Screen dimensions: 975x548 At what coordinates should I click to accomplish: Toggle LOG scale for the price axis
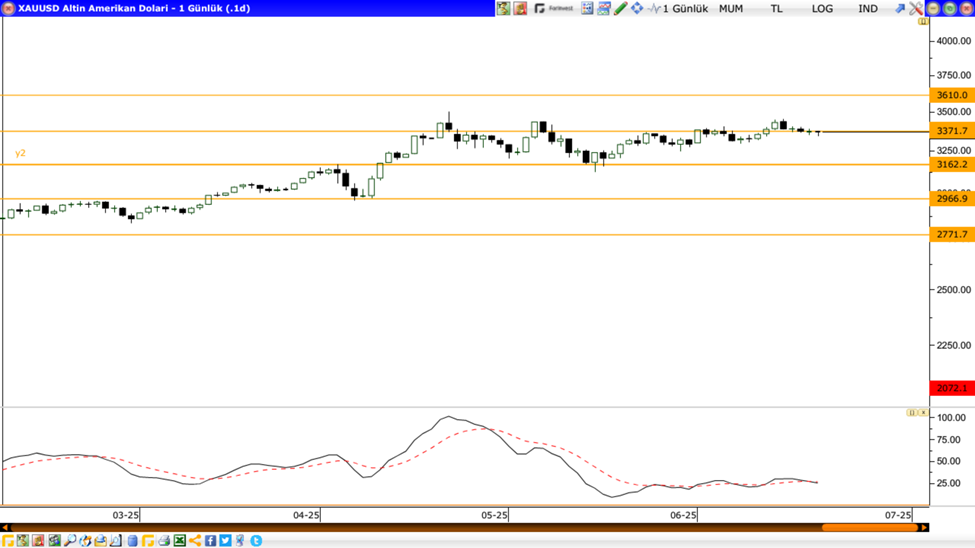click(x=822, y=8)
